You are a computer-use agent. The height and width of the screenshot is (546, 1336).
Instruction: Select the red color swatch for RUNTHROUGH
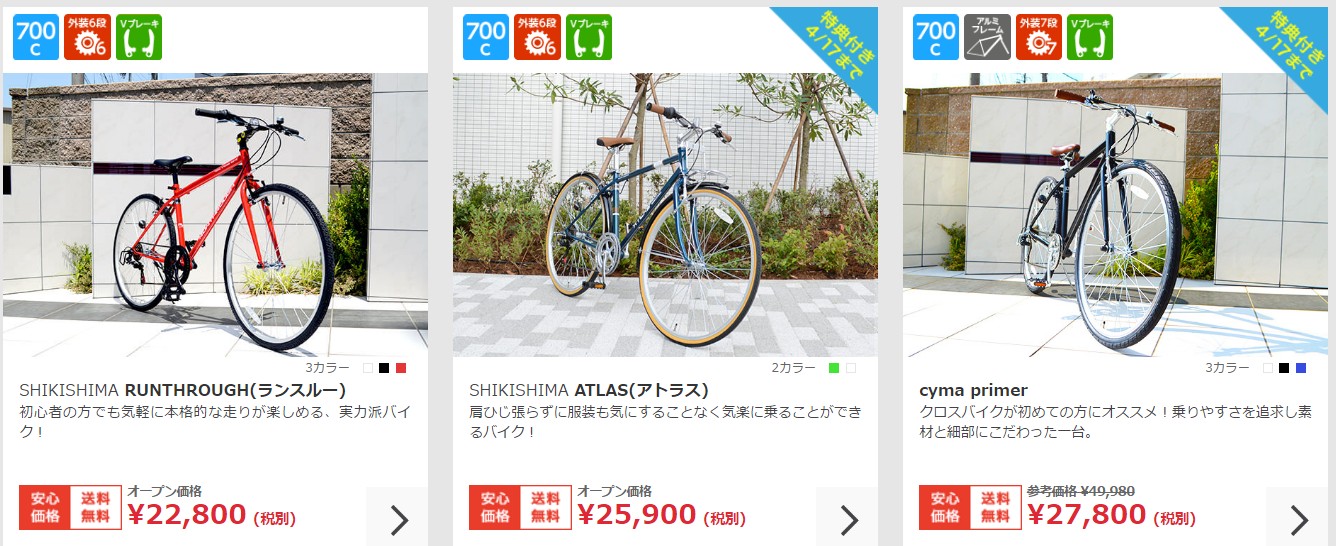401,368
